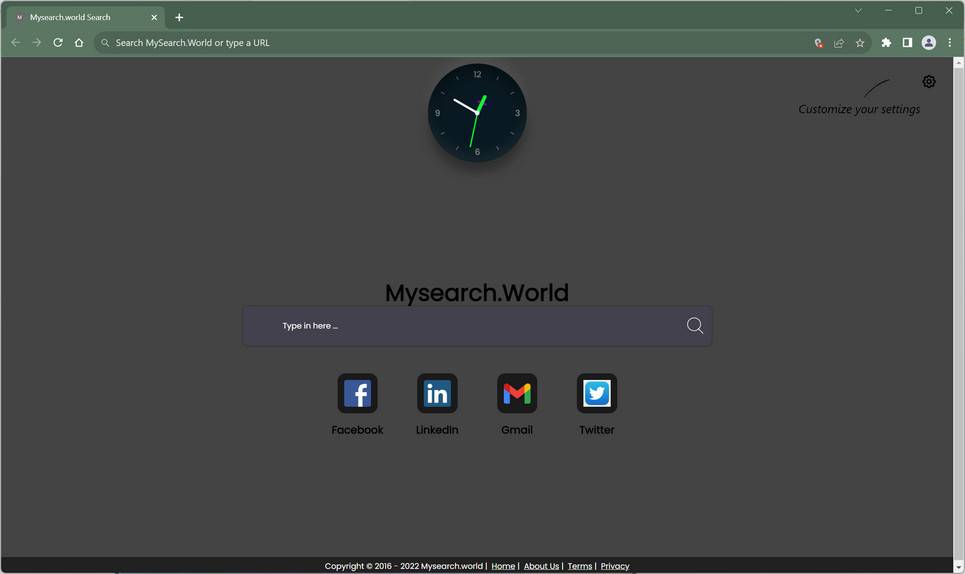Expand the tab search chevron
Viewport: 965px width, 574px height.
pyautogui.click(x=858, y=10)
